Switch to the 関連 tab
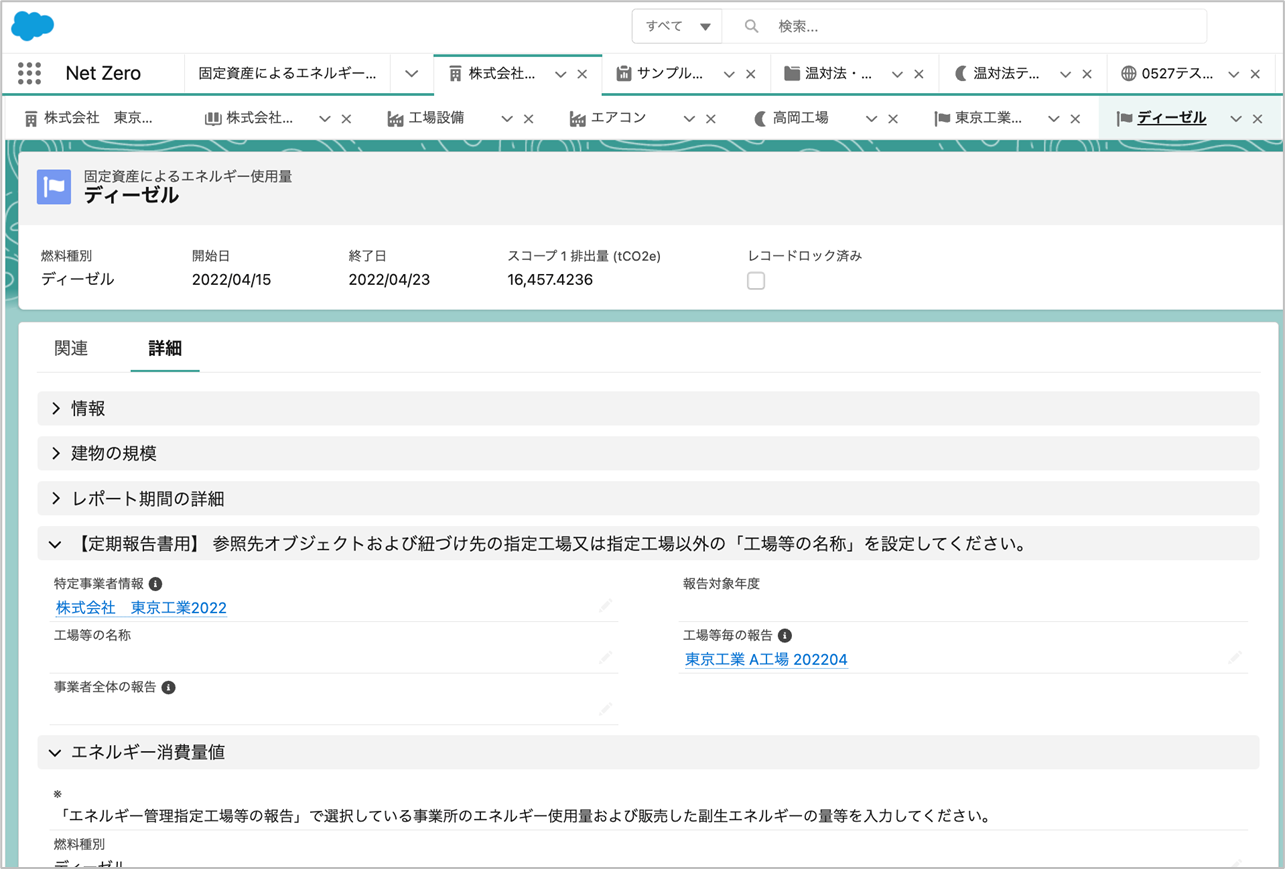Viewport: 1285px width, 869px height. (x=71, y=348)
